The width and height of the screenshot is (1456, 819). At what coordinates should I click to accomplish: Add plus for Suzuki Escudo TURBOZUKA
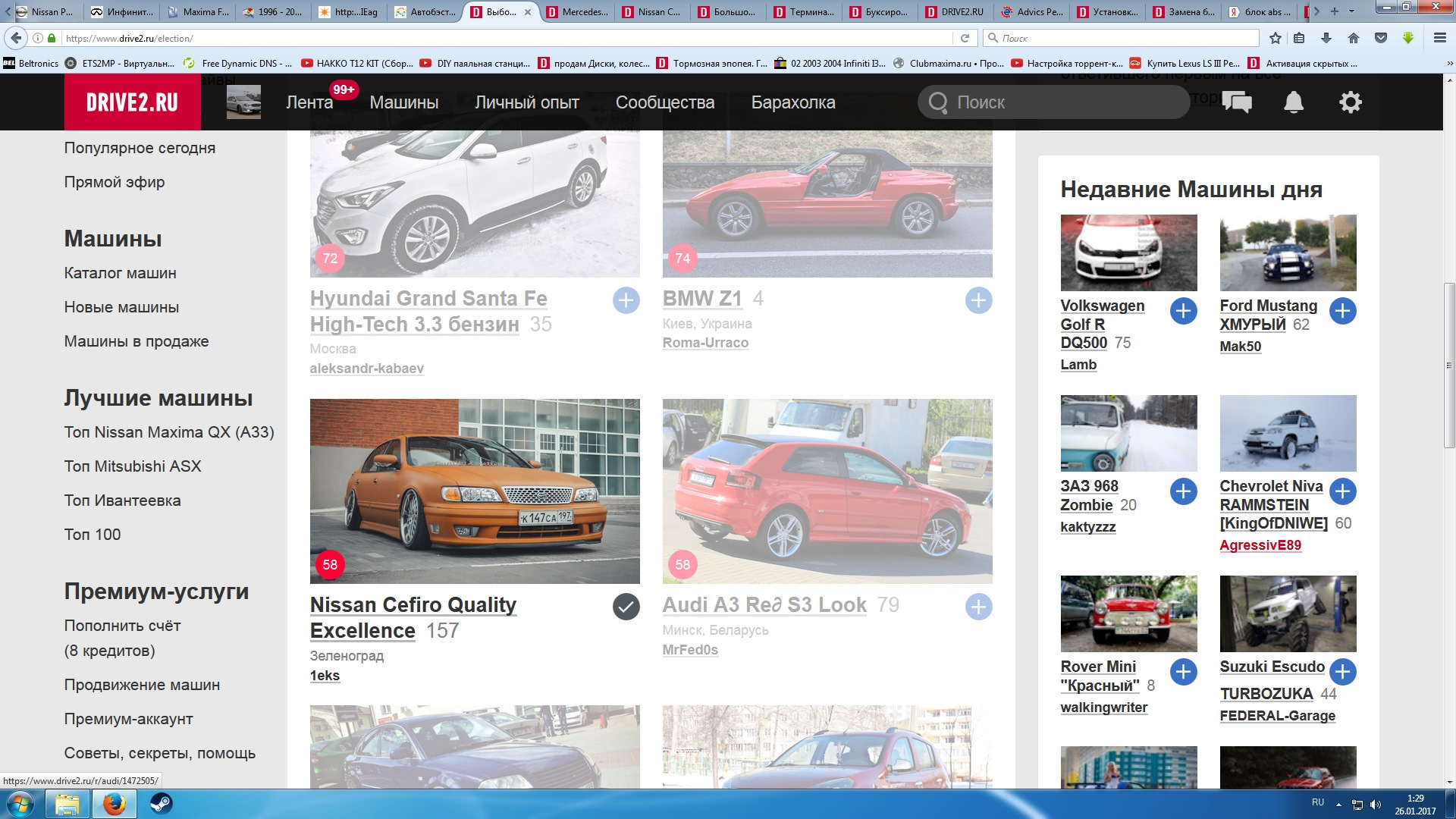[x=1343, y=672]
